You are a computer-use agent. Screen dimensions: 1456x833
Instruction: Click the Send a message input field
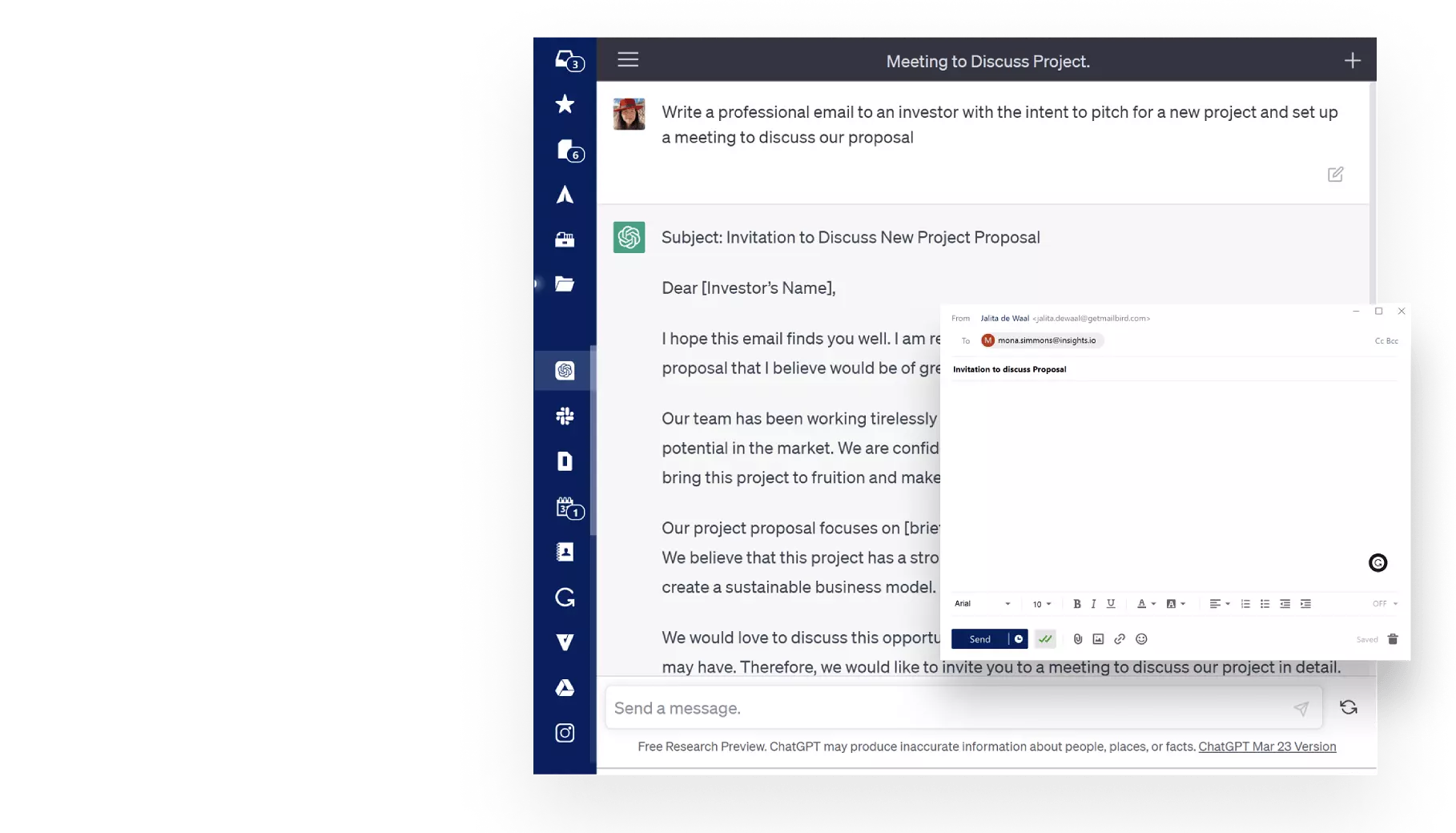point(963,708)
